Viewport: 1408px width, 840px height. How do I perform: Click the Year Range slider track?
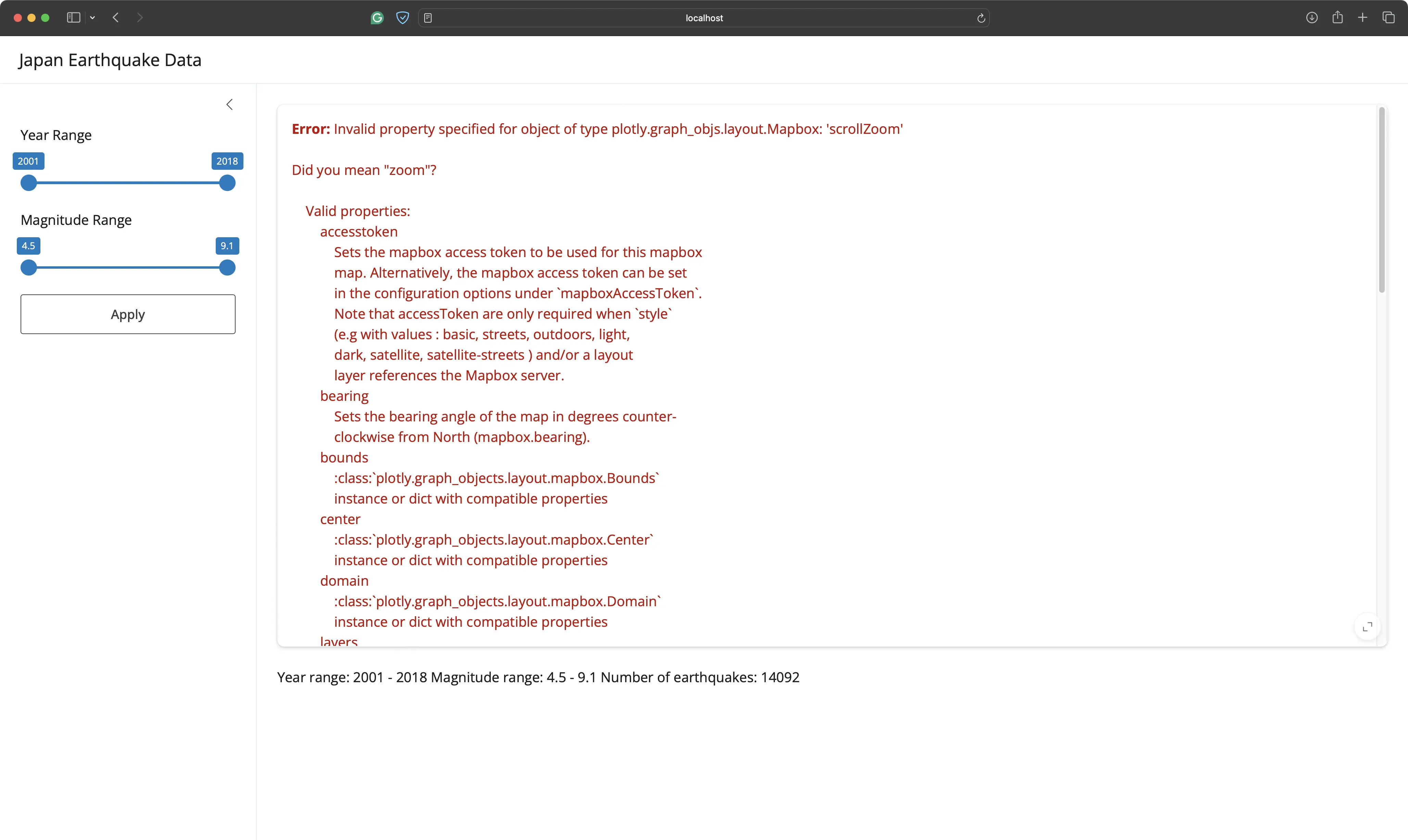[128, 183]
